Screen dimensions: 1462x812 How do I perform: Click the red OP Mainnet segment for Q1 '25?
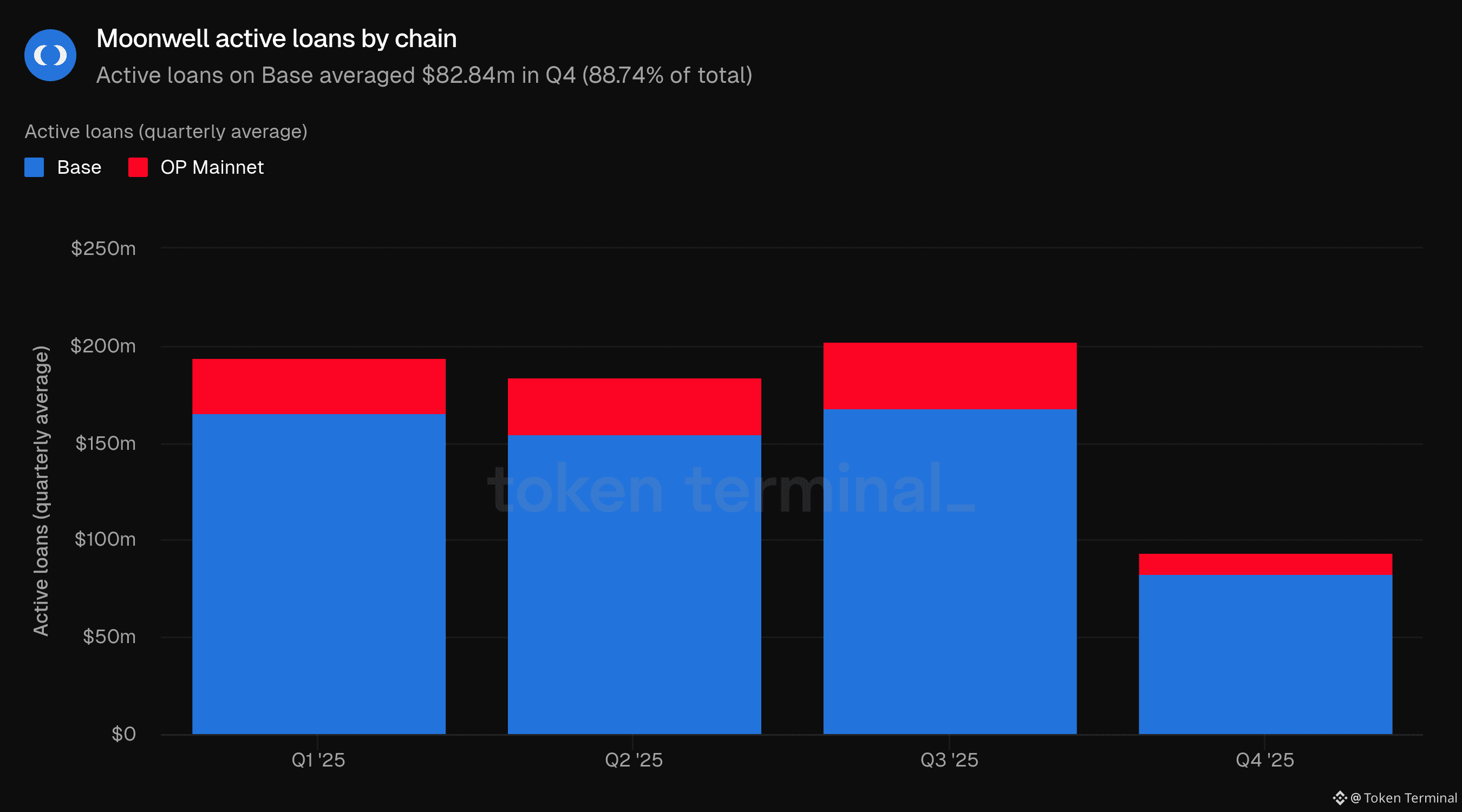(318, 386)
